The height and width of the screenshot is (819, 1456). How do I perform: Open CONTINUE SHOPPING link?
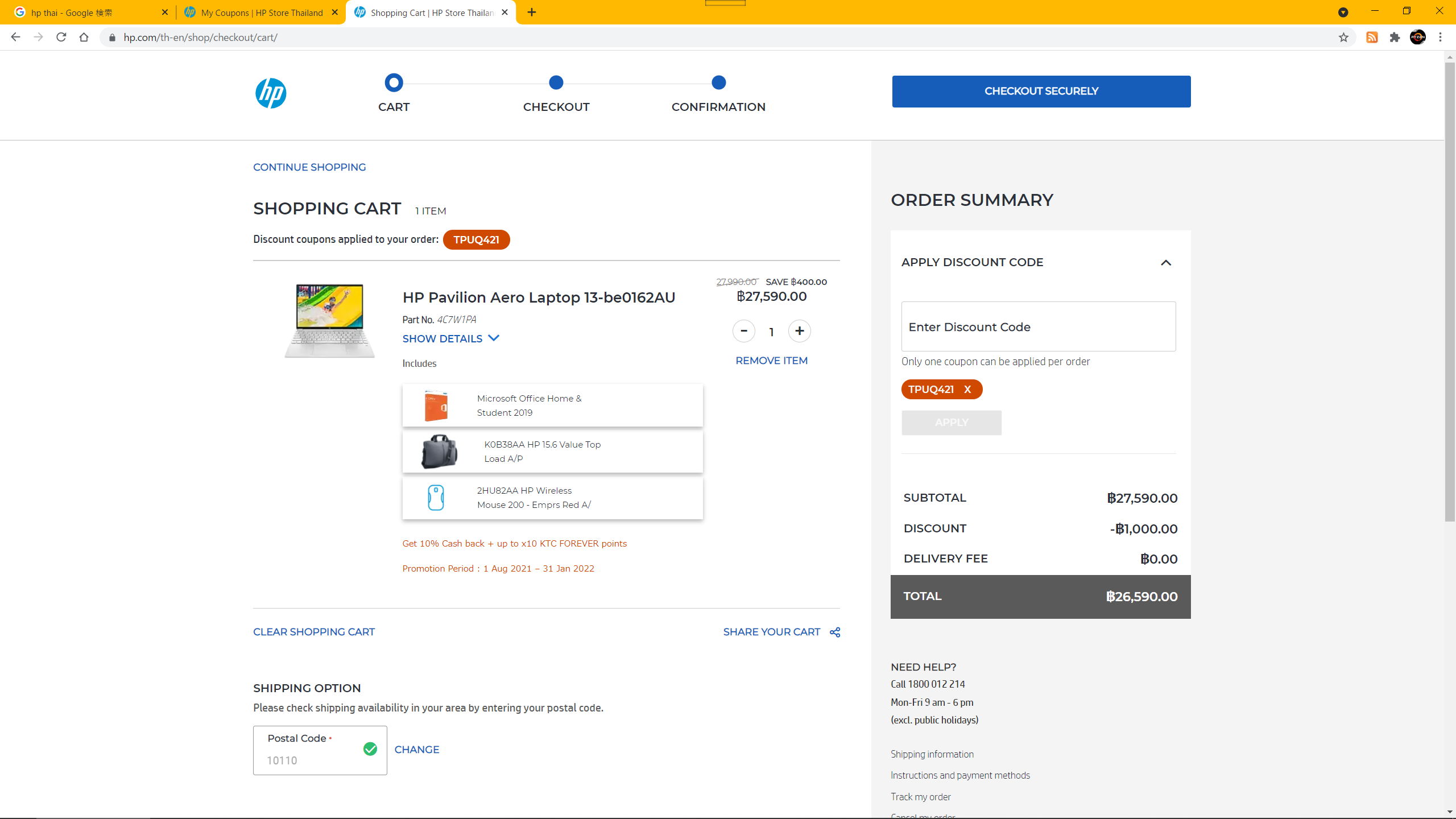point(309,167)
